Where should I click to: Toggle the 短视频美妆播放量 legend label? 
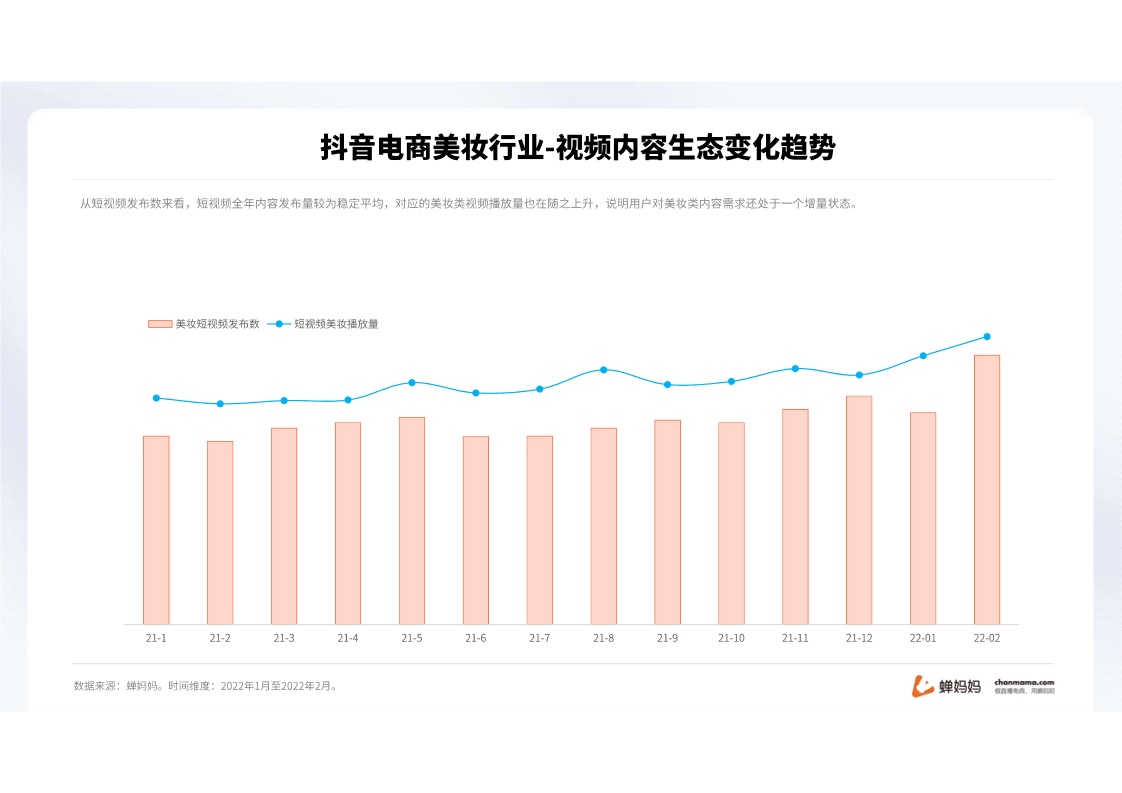tap(335, 324)
